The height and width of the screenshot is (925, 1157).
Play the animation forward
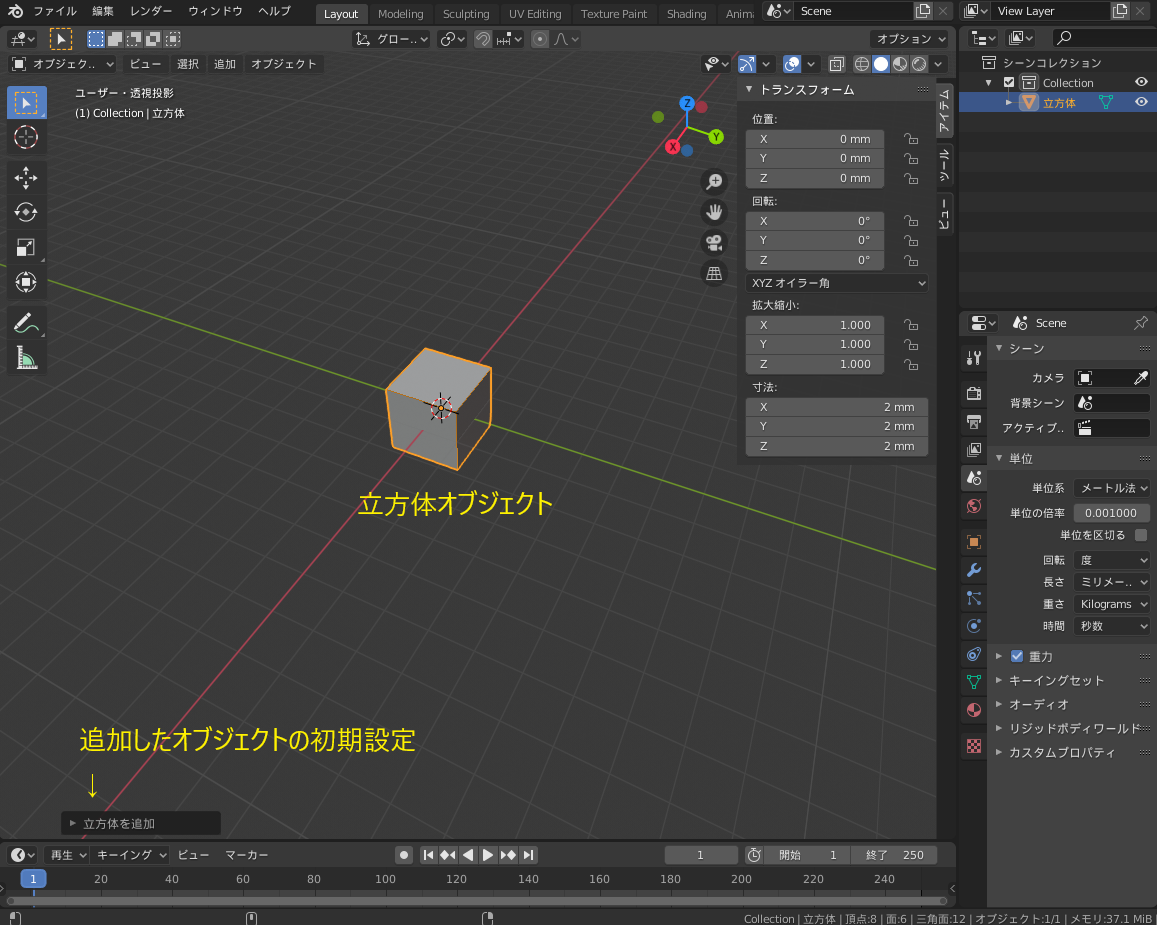(x=488, y=855)
